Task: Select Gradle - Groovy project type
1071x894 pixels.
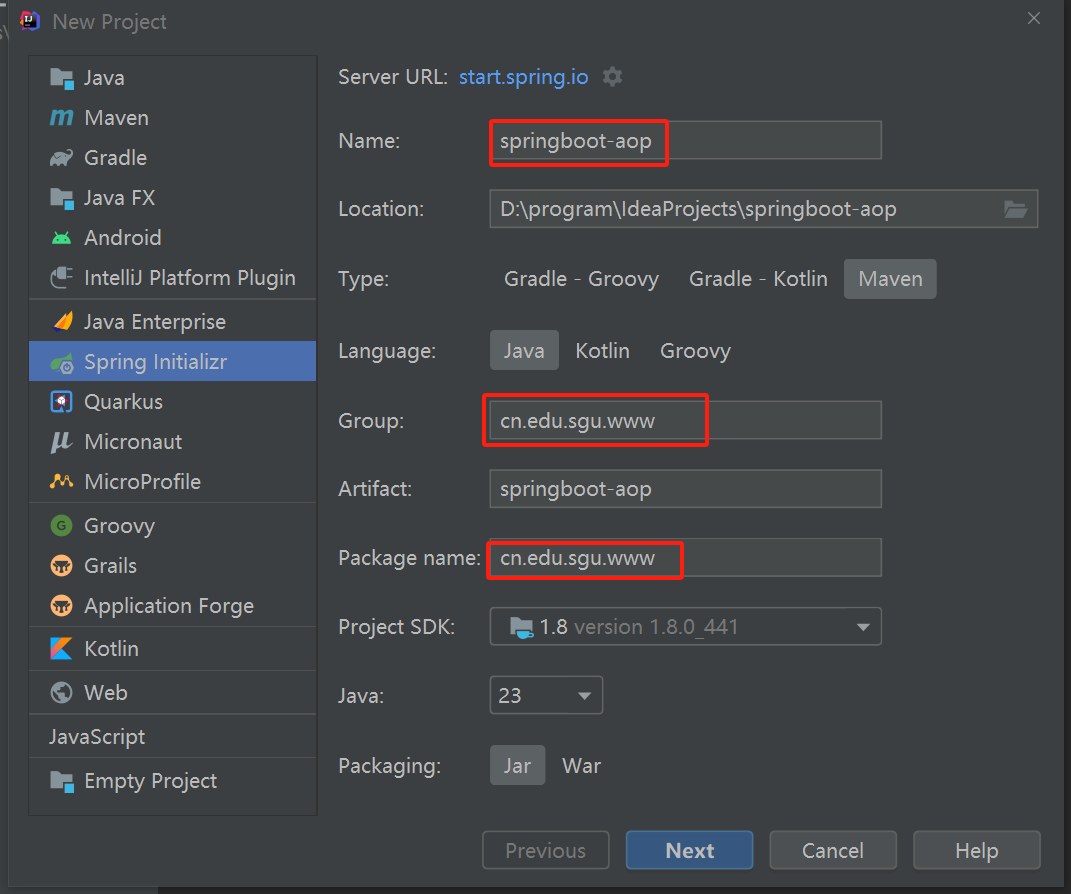Action: (x=581, y=279)
